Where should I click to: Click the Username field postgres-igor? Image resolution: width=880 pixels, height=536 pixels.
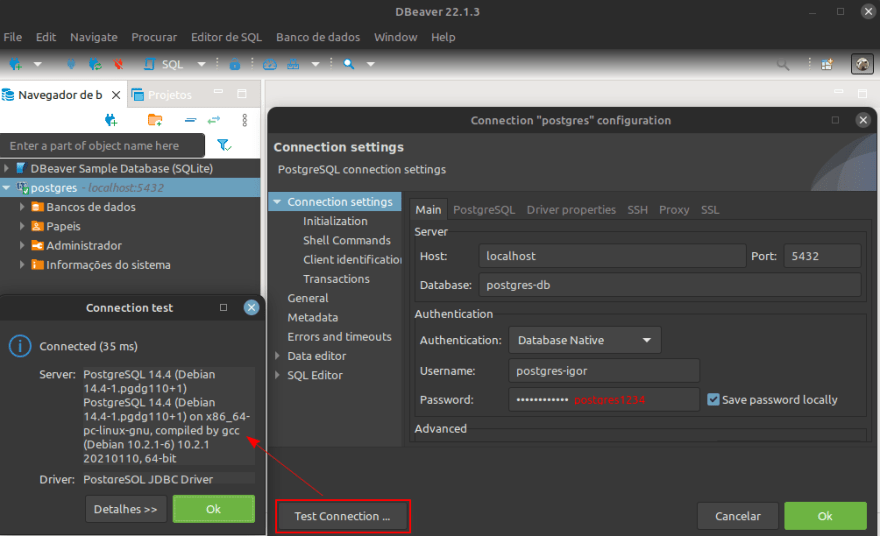click(x=604, y=370)
